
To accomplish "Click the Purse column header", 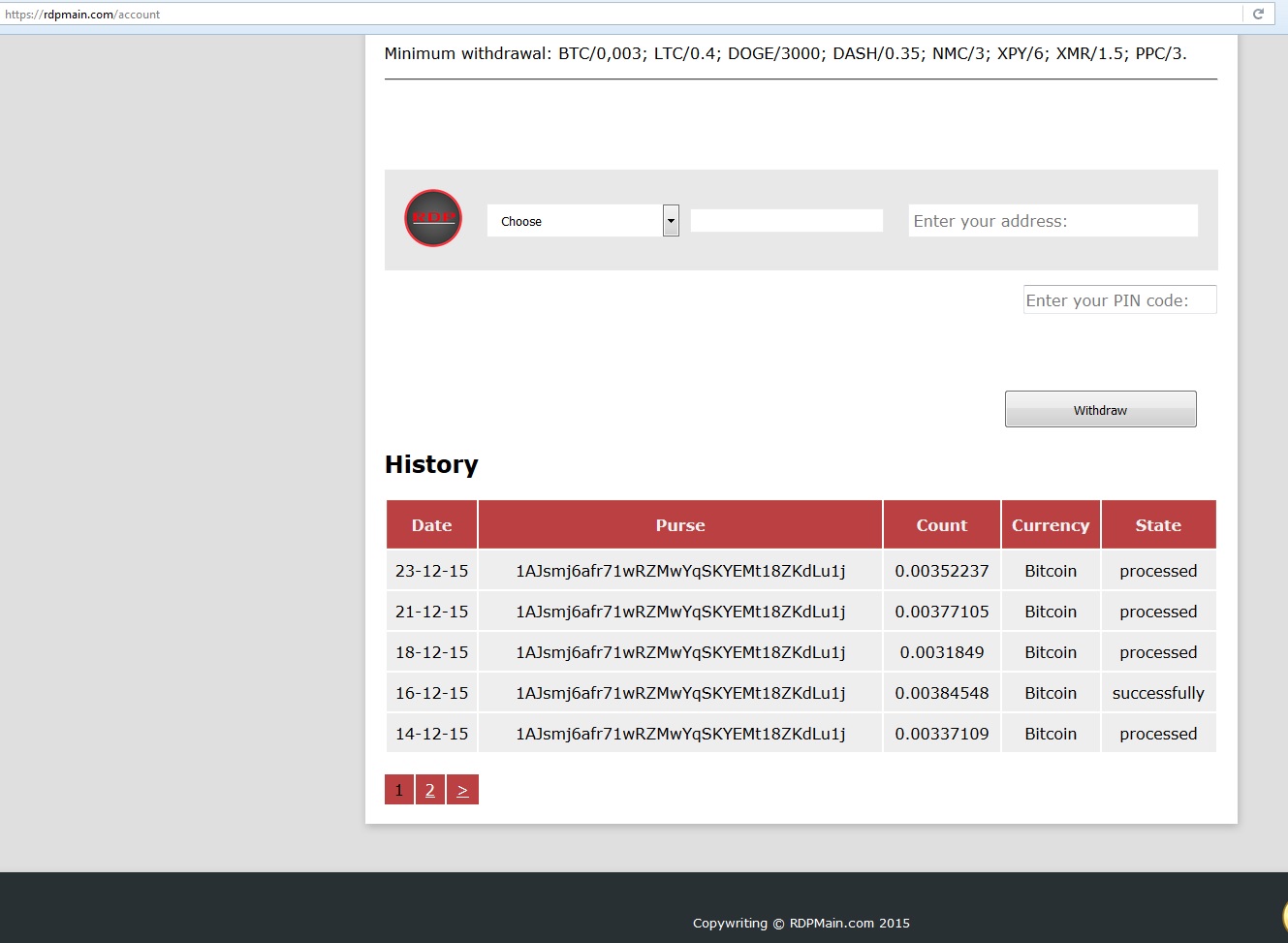I will 680,525.
